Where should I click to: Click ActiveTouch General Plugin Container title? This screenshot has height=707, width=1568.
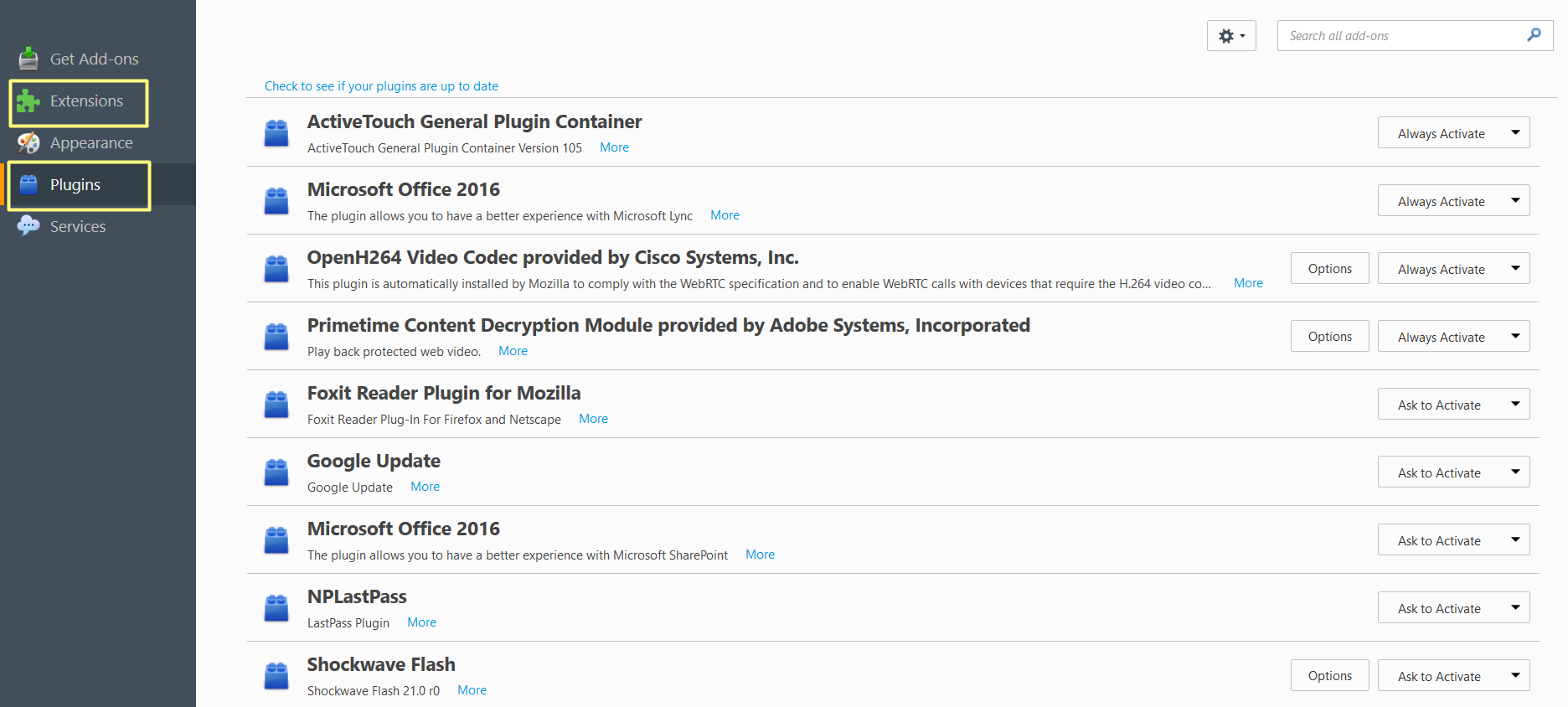(x=474, y=121)
